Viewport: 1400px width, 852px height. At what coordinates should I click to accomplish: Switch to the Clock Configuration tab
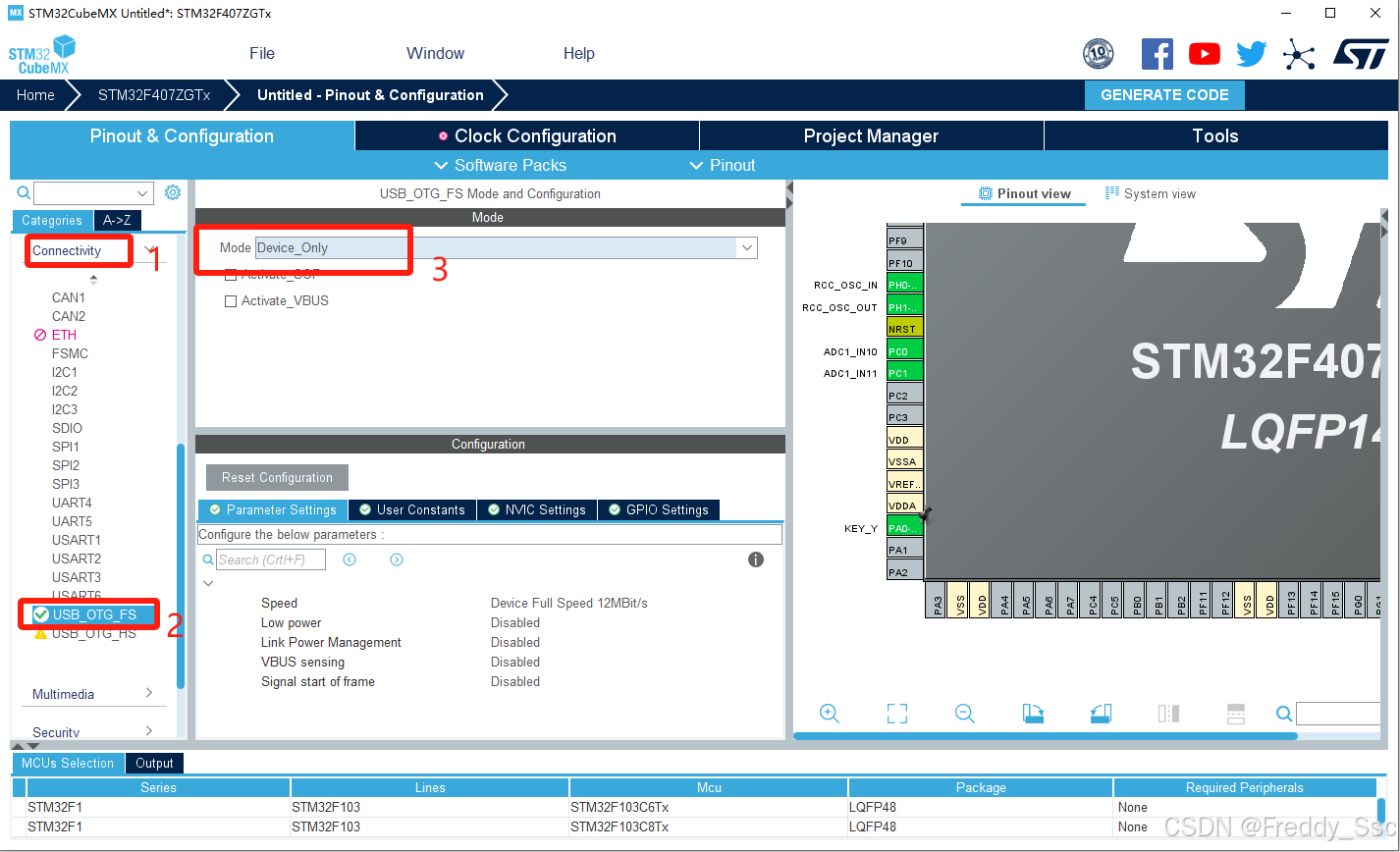527,135
